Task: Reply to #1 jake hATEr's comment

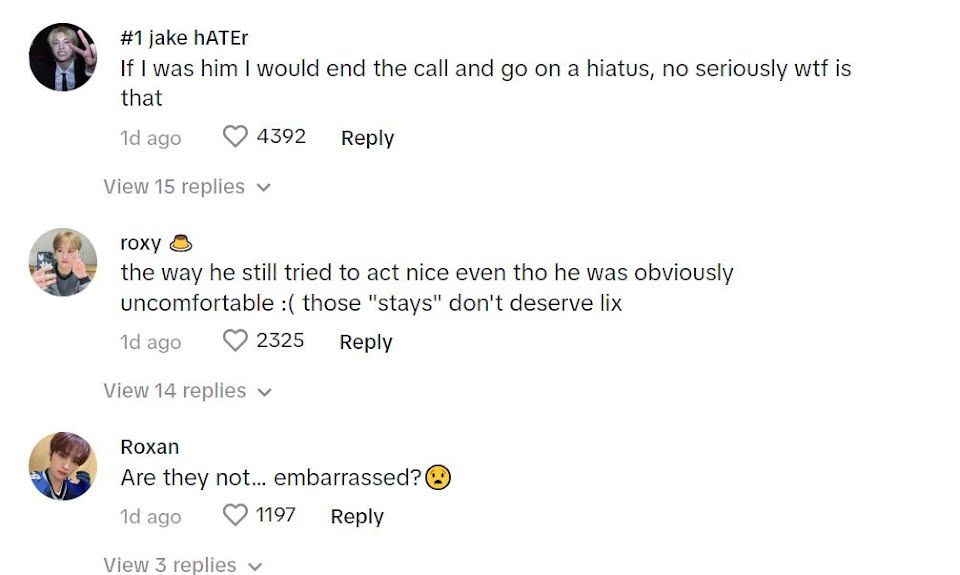Action: [367, 138]
